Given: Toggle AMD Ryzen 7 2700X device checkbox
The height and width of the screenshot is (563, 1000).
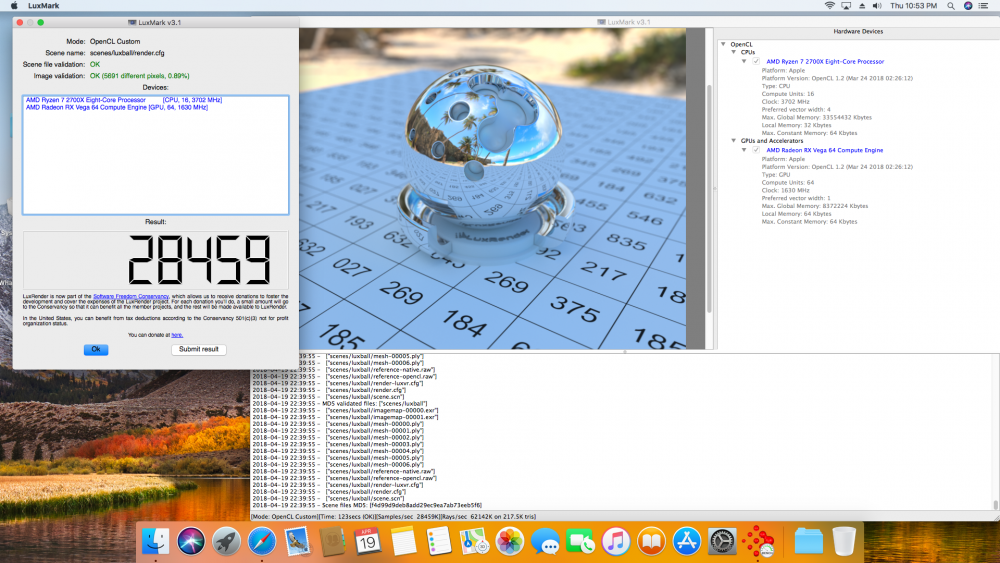Looking at the screenshot, I should coord(756,61).
